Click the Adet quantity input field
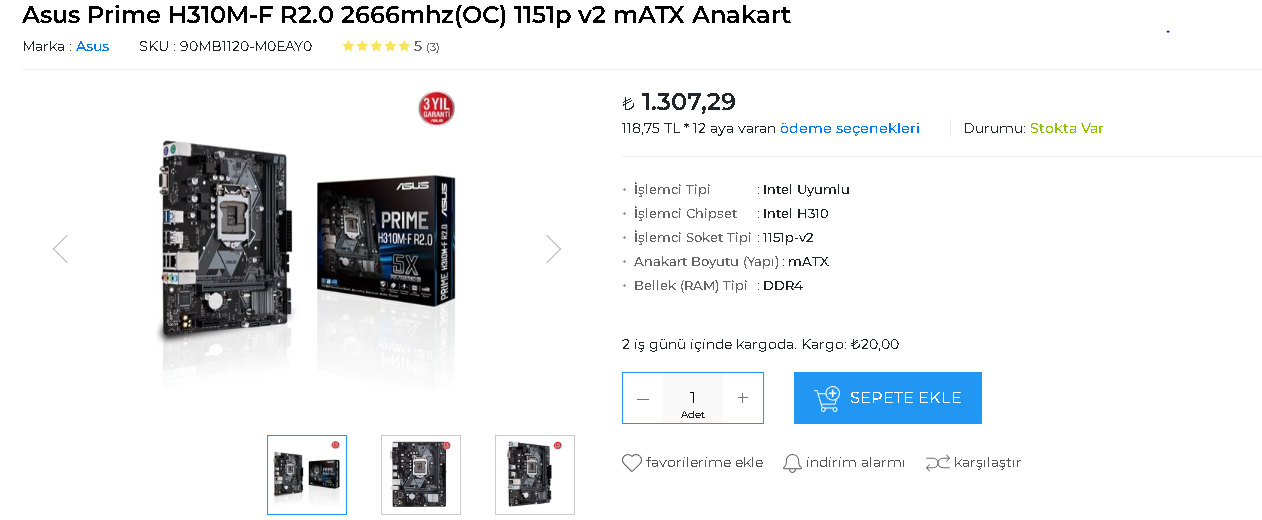This screenshot has height=520, width=1262. tap(692, 398)
